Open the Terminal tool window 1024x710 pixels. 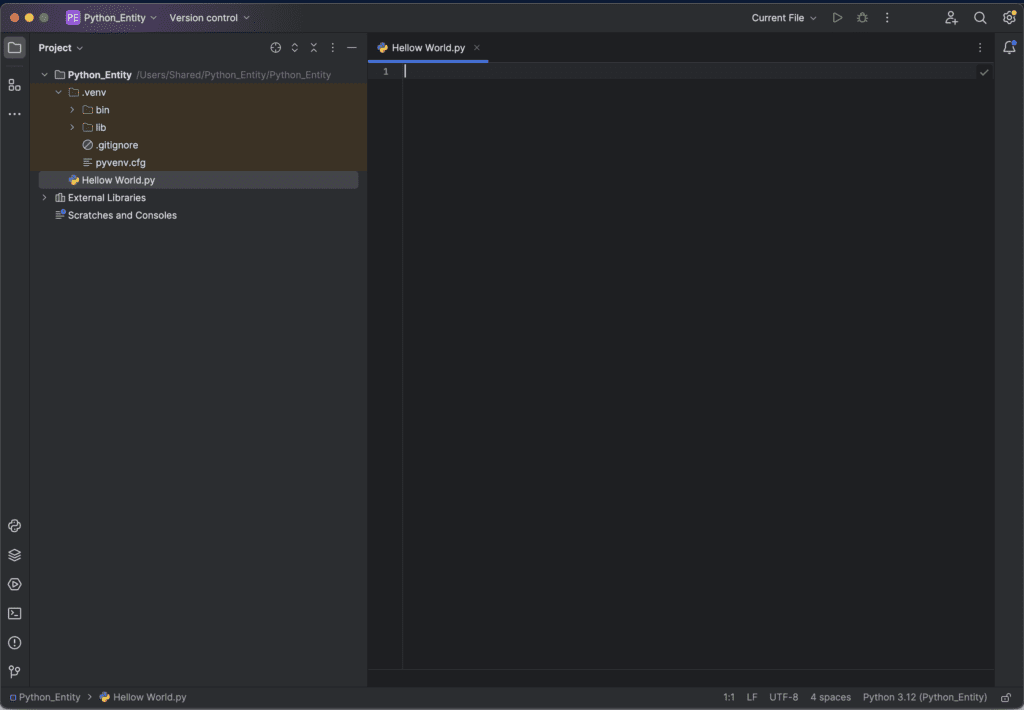(14, 614)
